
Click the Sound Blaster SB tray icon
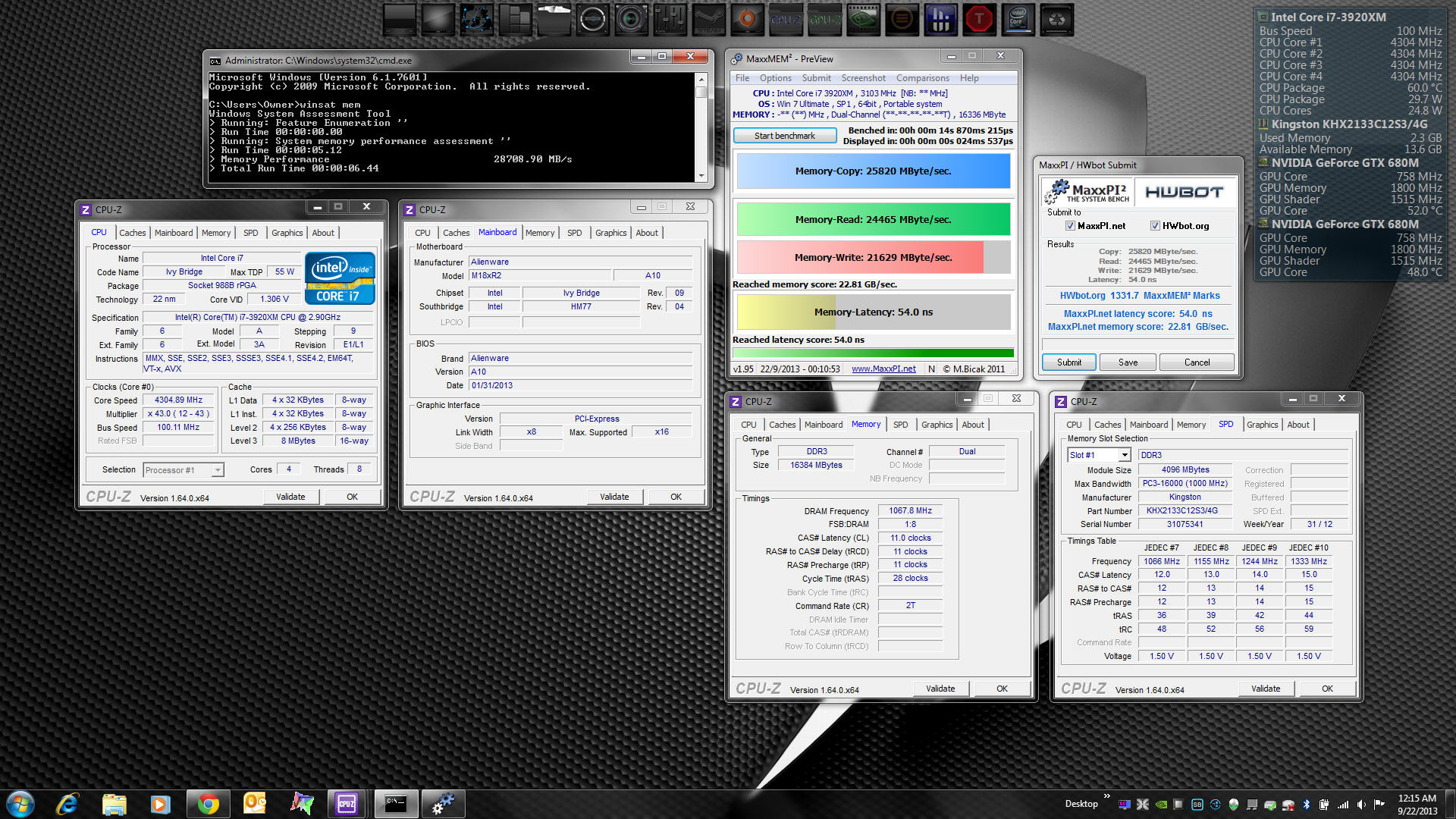[x=1197, y=805]
